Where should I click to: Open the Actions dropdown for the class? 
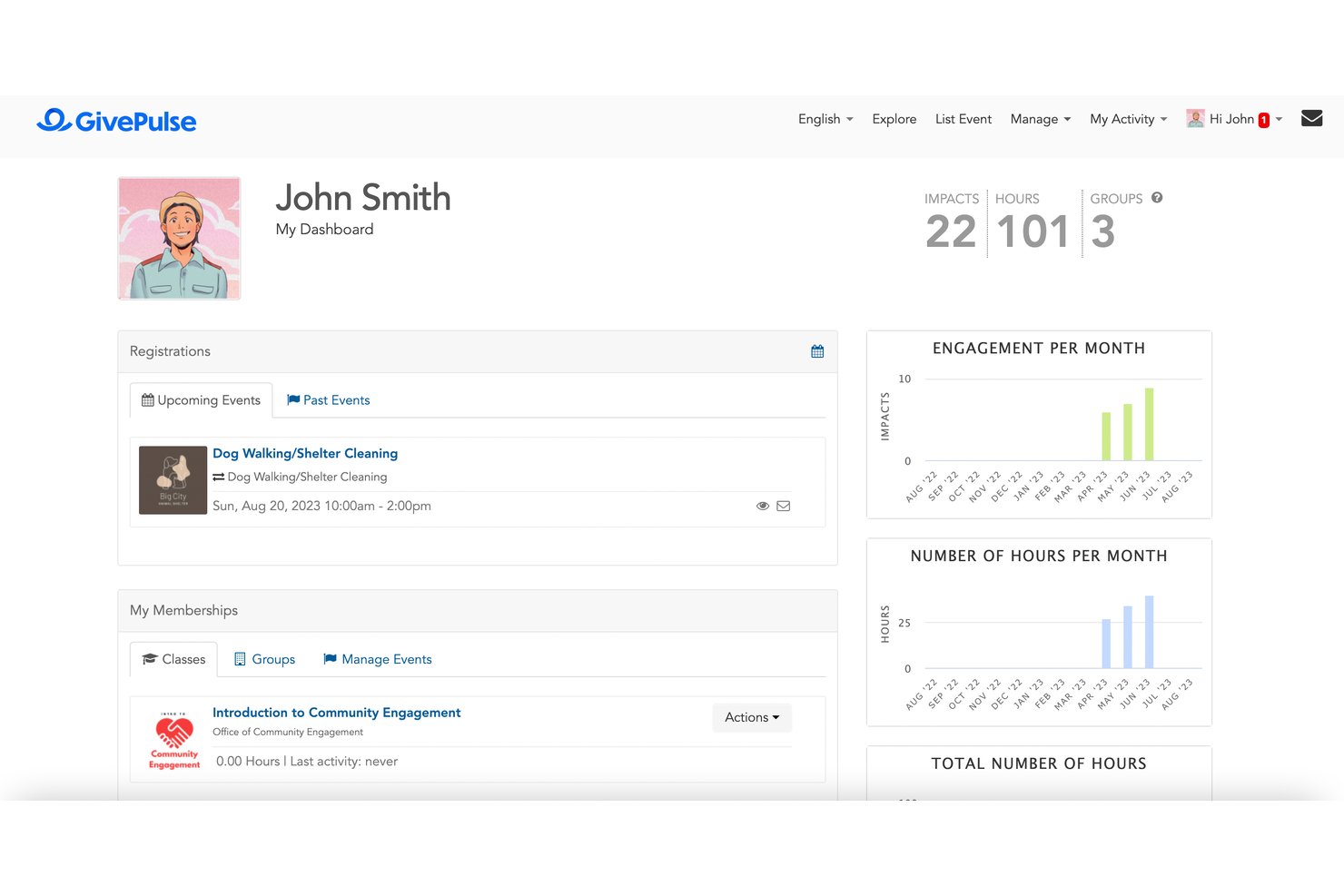(752, 717)
